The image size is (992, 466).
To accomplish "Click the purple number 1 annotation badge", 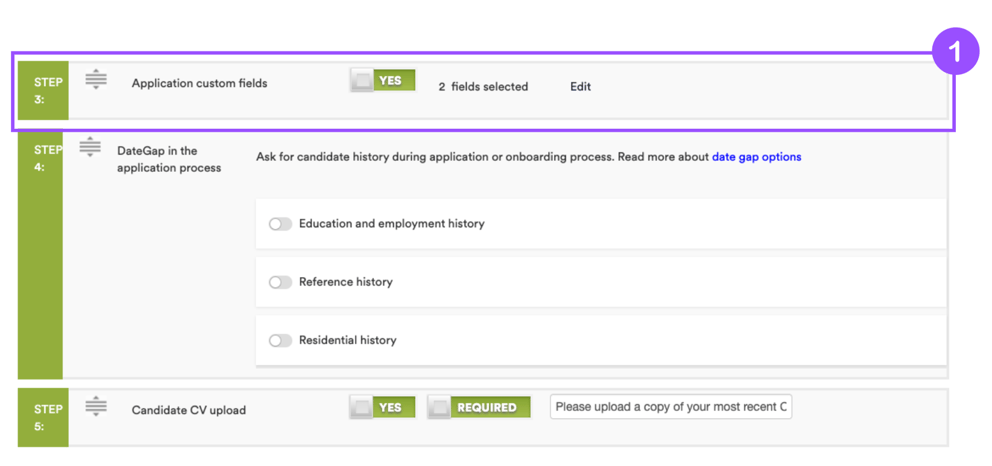I will [955, 51].
